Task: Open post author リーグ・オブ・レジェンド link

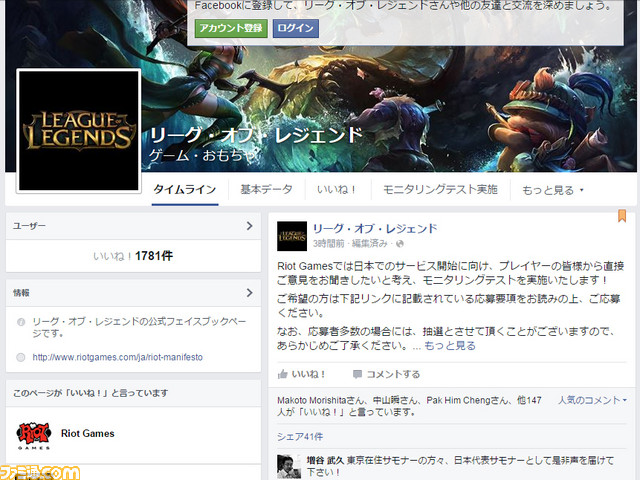Action: click(375, 229)
